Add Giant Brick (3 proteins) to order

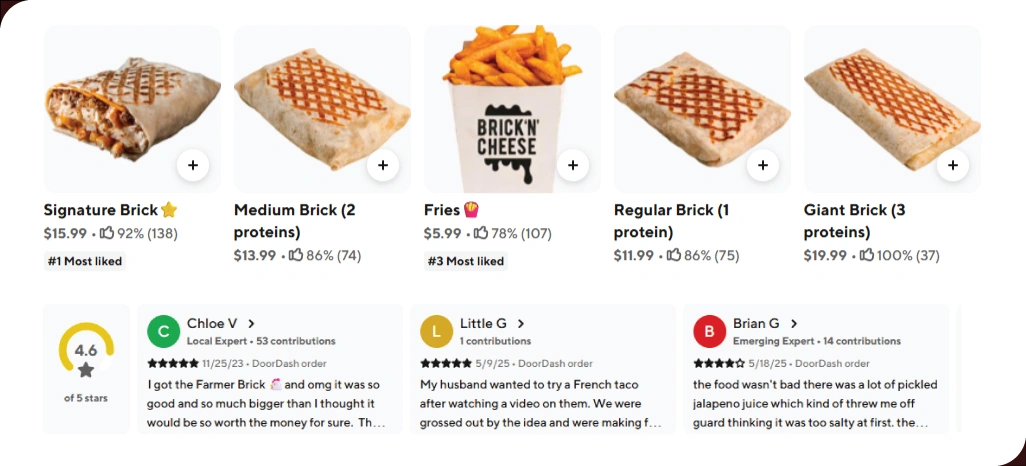click(x=953, y=165)
